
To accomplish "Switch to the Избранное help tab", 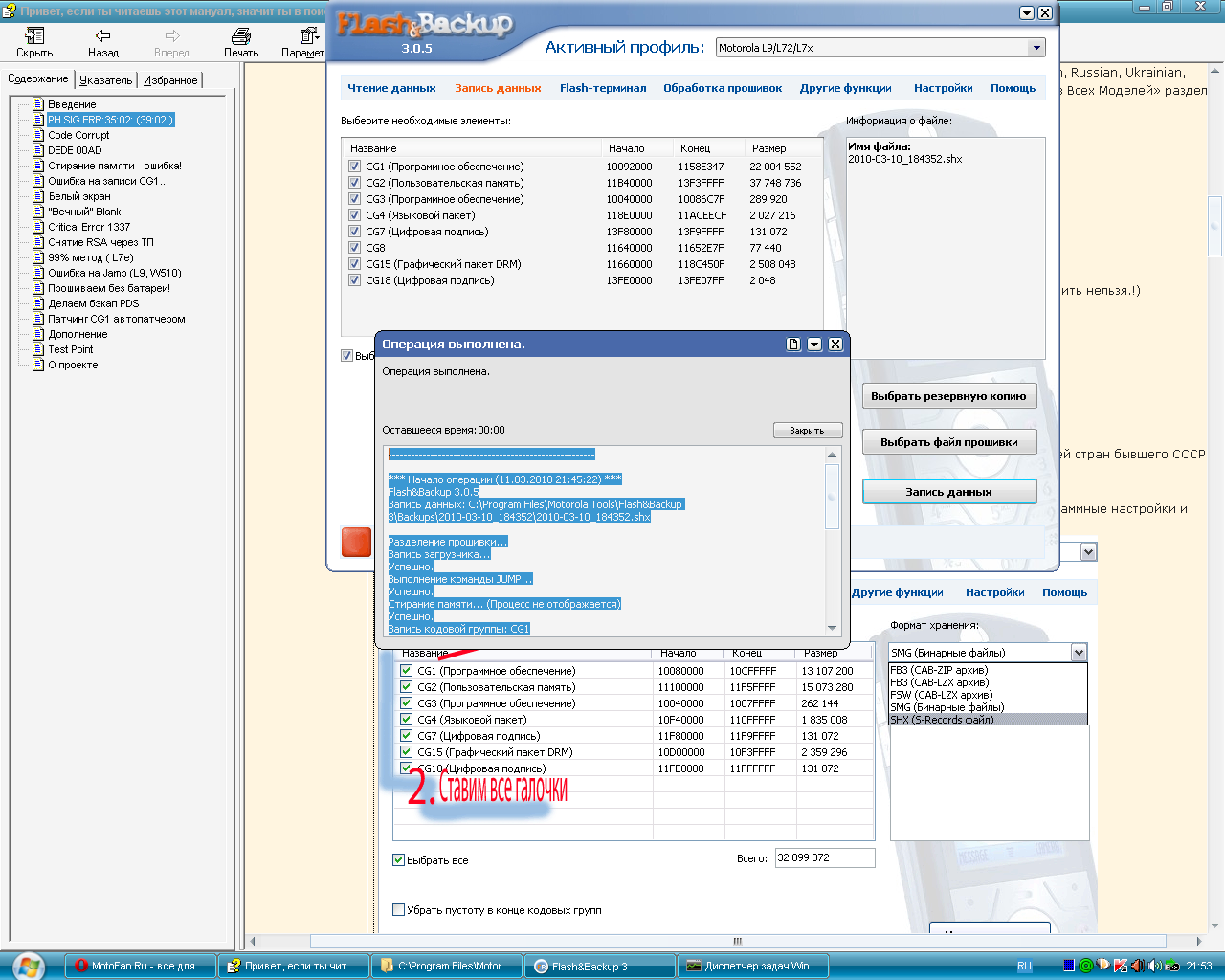I will 170,80.
